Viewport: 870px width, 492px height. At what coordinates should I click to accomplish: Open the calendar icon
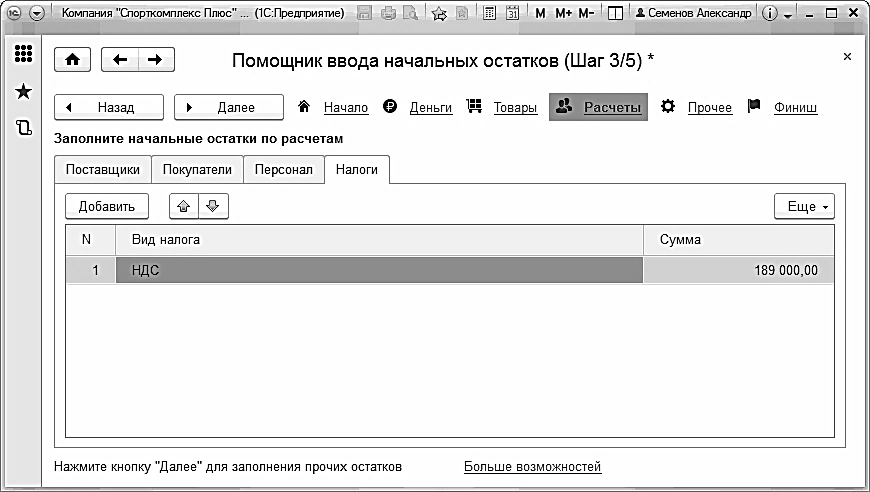click(x=512, y=13)
